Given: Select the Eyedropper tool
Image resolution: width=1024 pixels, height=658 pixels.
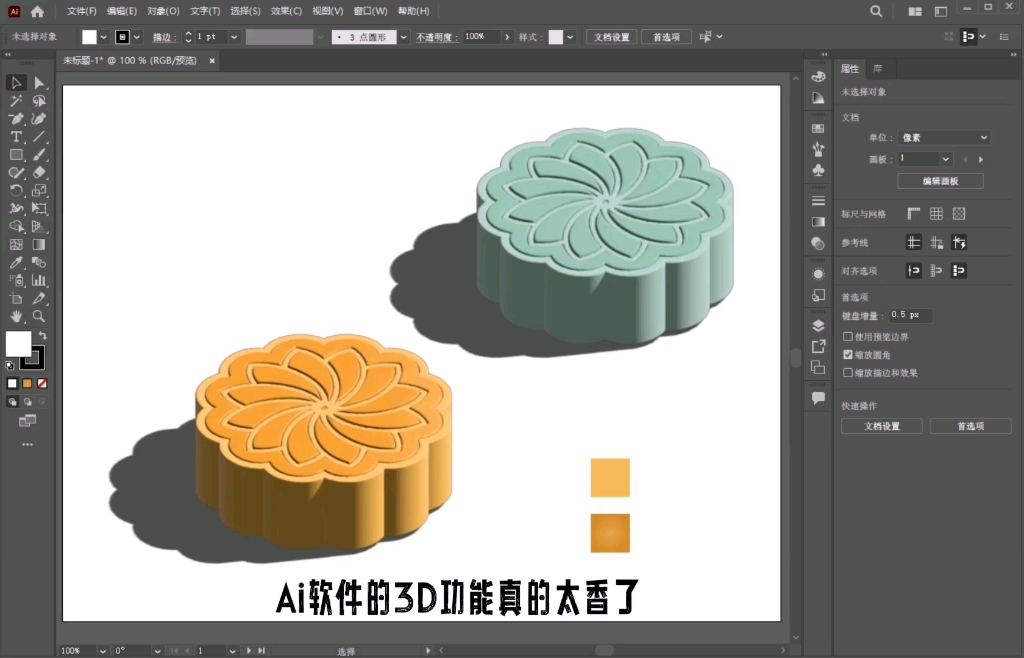Looking at the screenshot, I should [x=16, y=262].
